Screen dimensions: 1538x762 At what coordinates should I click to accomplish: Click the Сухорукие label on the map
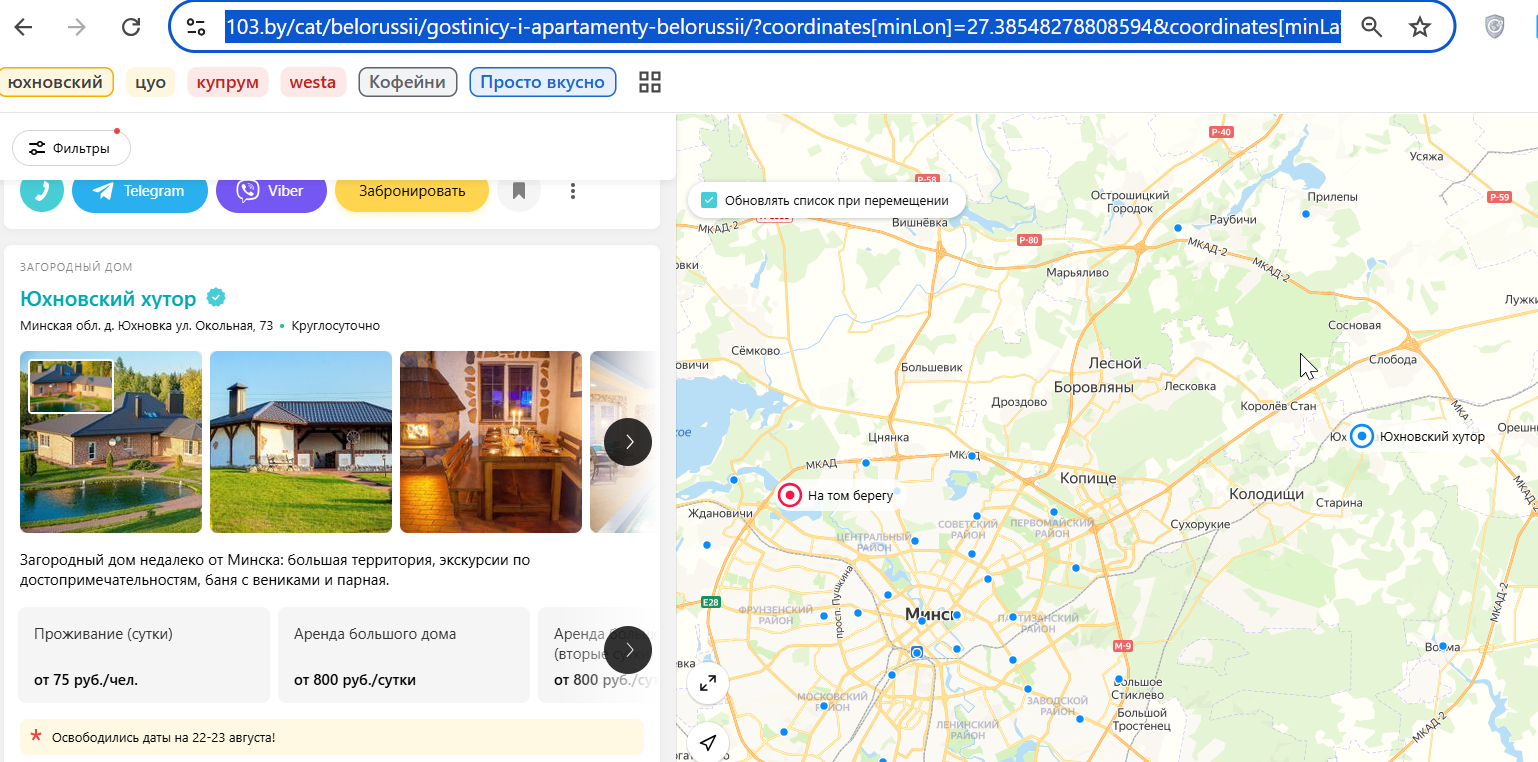pos(1199,524)
